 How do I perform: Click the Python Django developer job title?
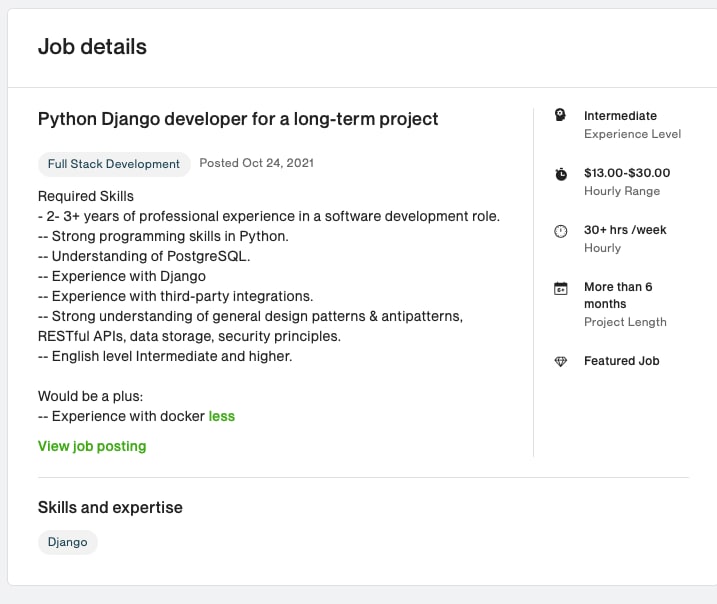[238, 119]
